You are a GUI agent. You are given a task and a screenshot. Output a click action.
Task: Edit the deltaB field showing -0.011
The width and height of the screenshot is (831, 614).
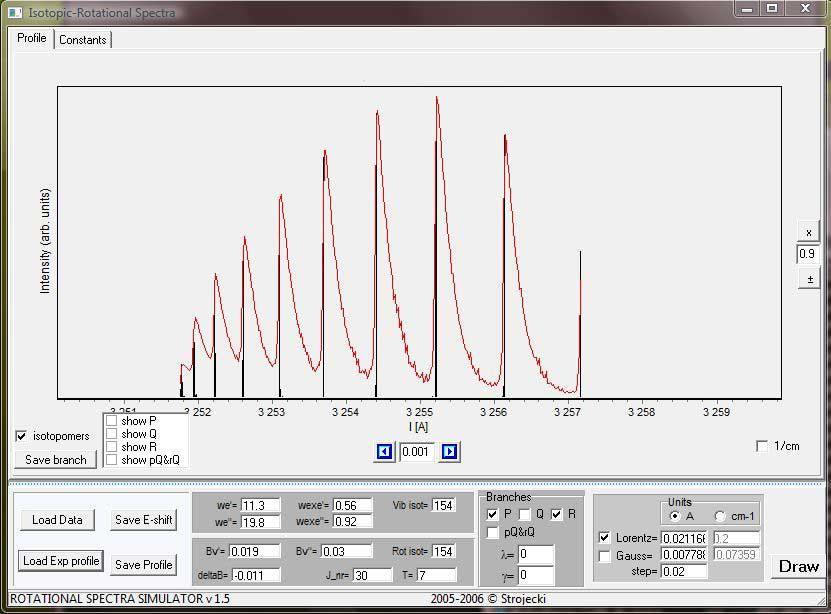255,575
